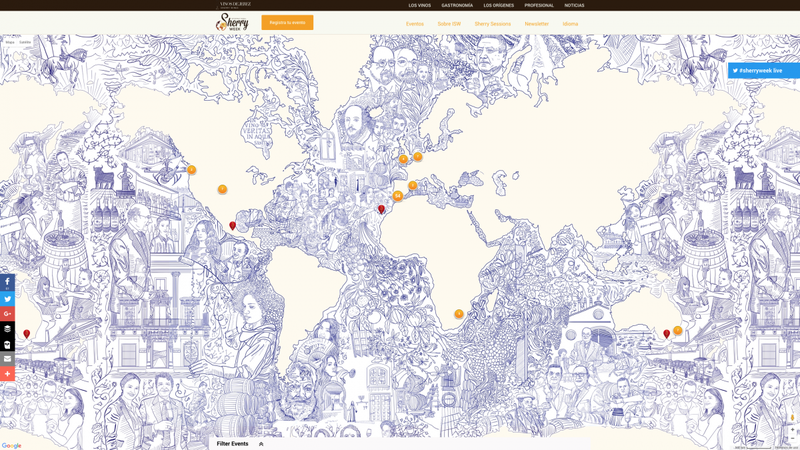Open the Gastronomía top menu

(457, 5)
